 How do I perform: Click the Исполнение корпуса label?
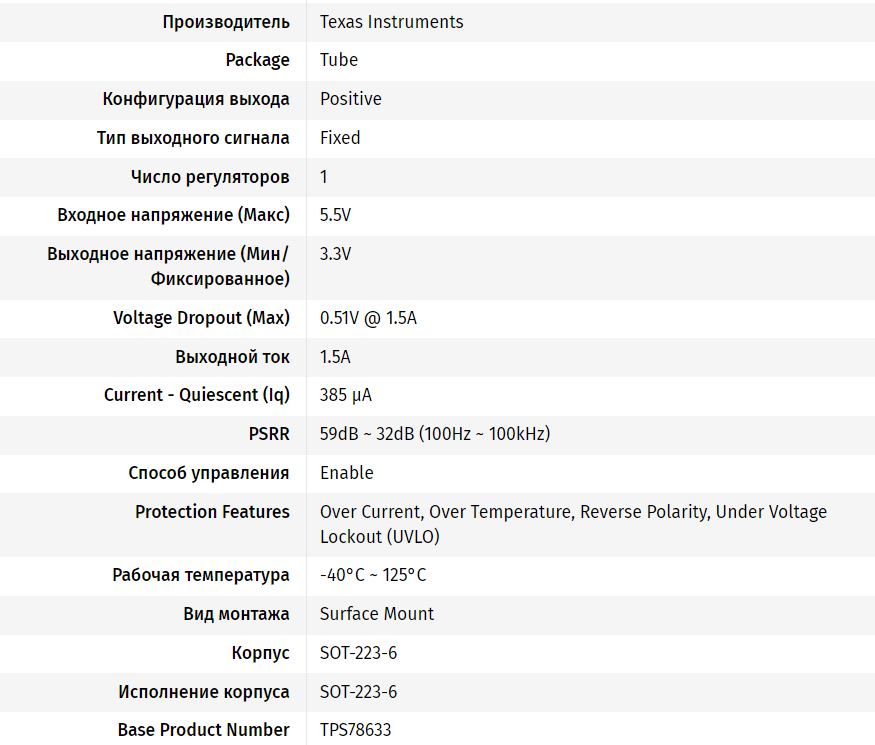tap(204, 691)
